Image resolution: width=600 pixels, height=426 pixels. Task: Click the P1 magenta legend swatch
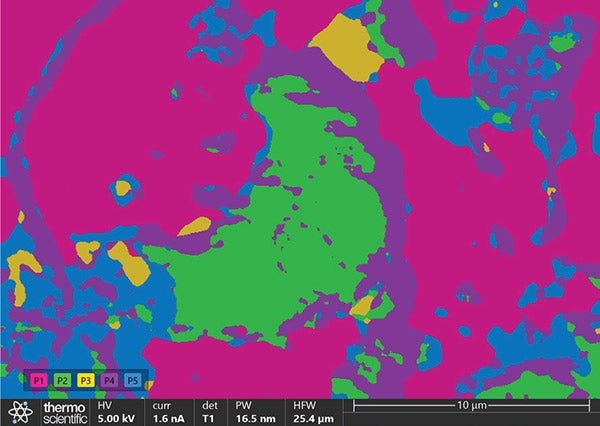(x=39, y=381)
